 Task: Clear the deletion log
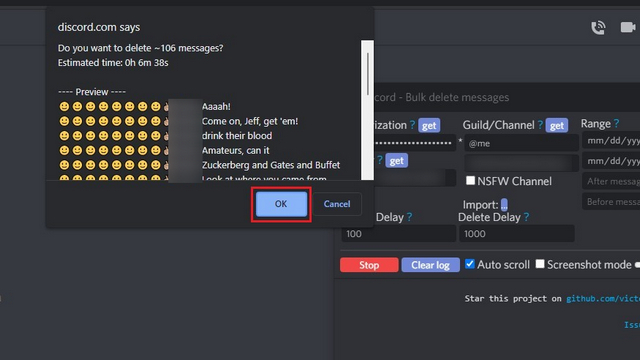(x=430, y=265)
